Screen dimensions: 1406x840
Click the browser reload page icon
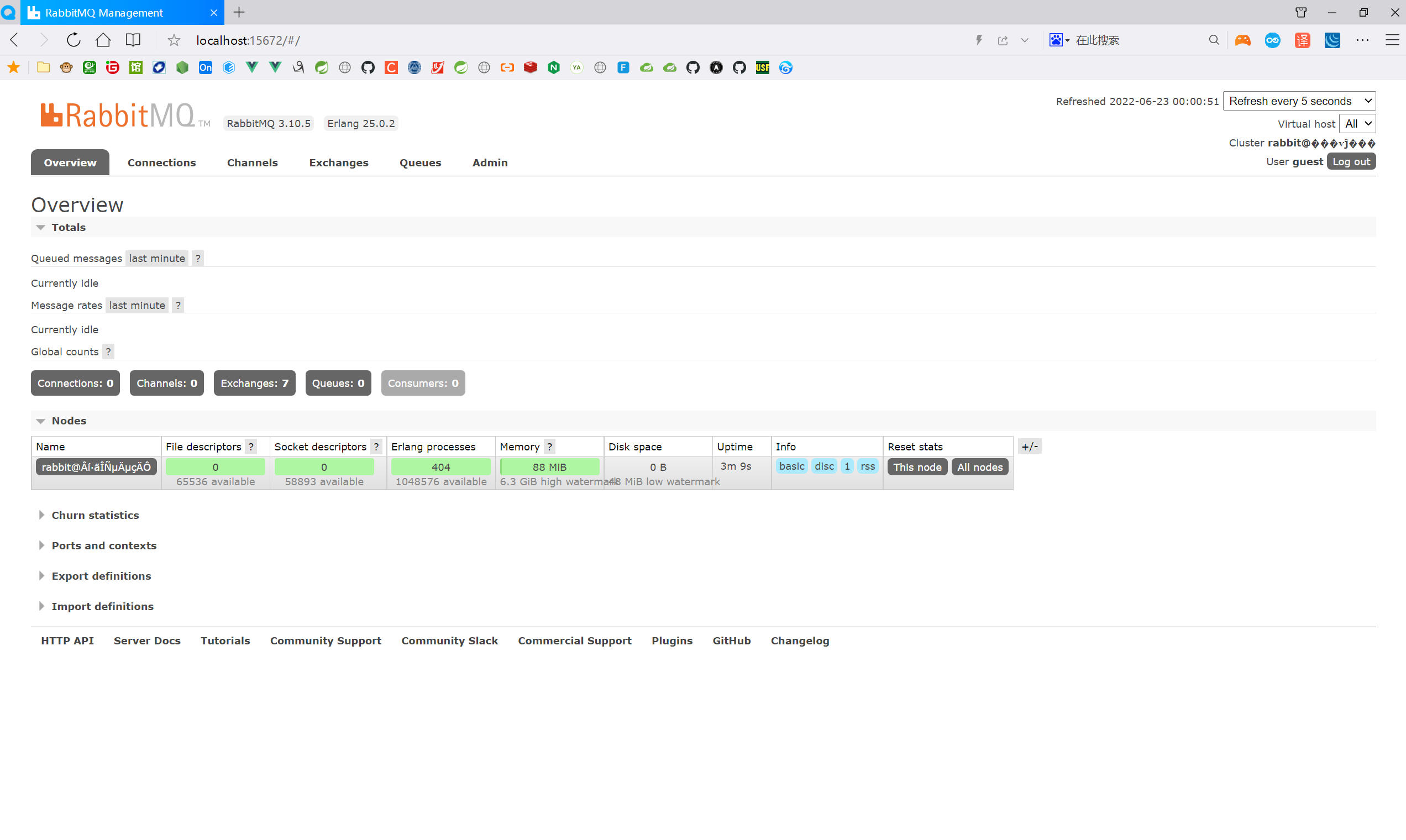(x=74, y=40)
